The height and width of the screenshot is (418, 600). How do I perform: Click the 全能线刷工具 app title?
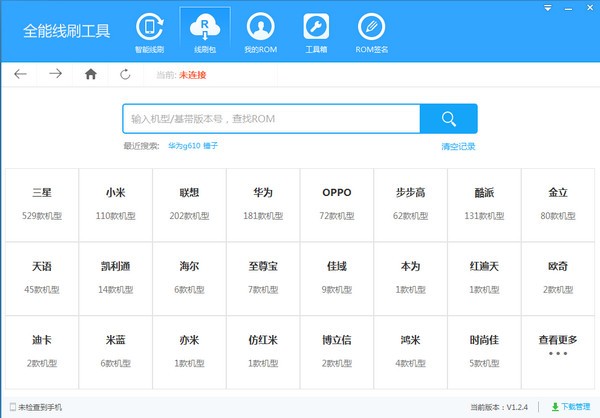tap(67, 31)
